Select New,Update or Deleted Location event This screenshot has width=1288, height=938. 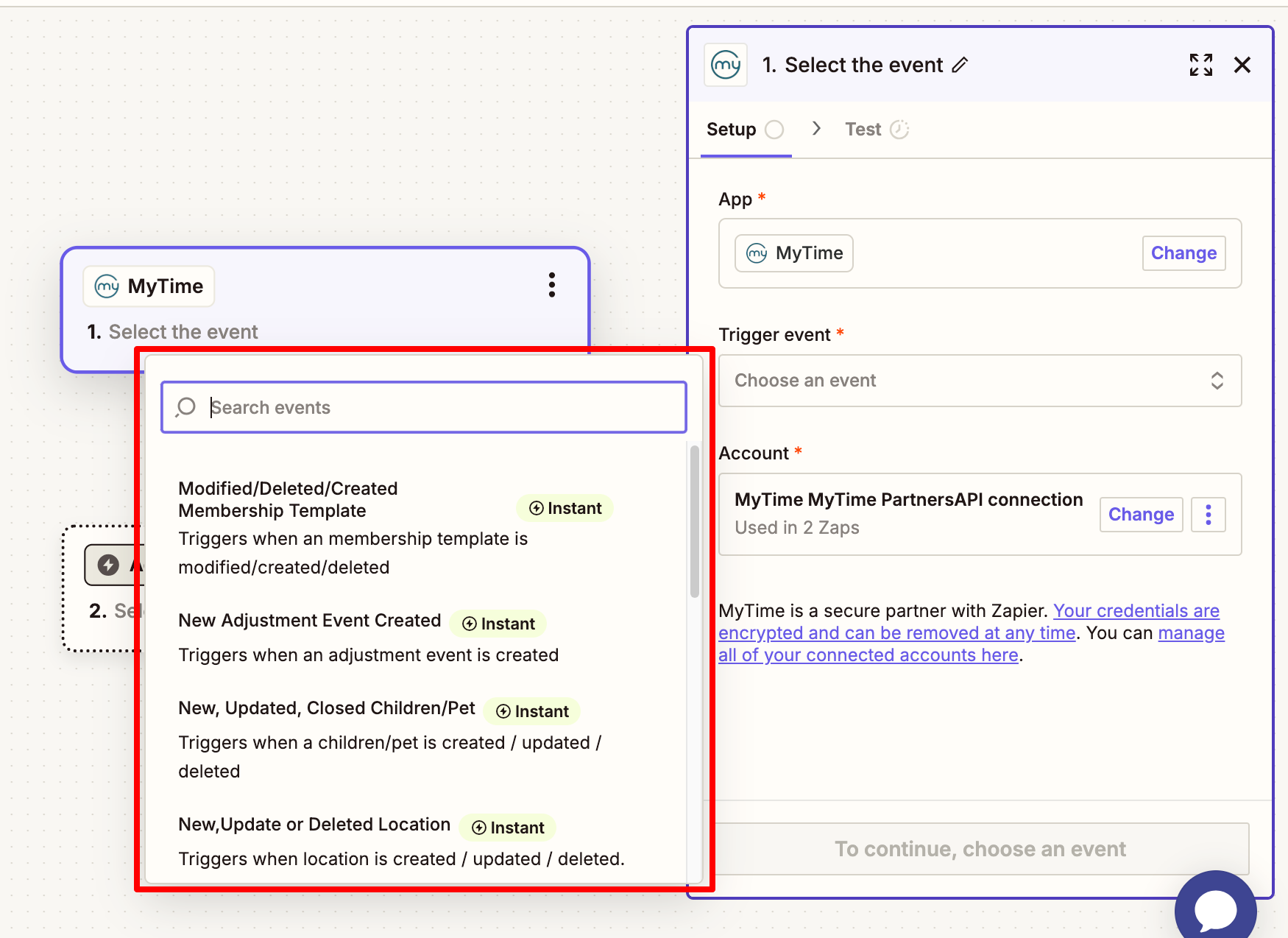click(x=416, y=842)
